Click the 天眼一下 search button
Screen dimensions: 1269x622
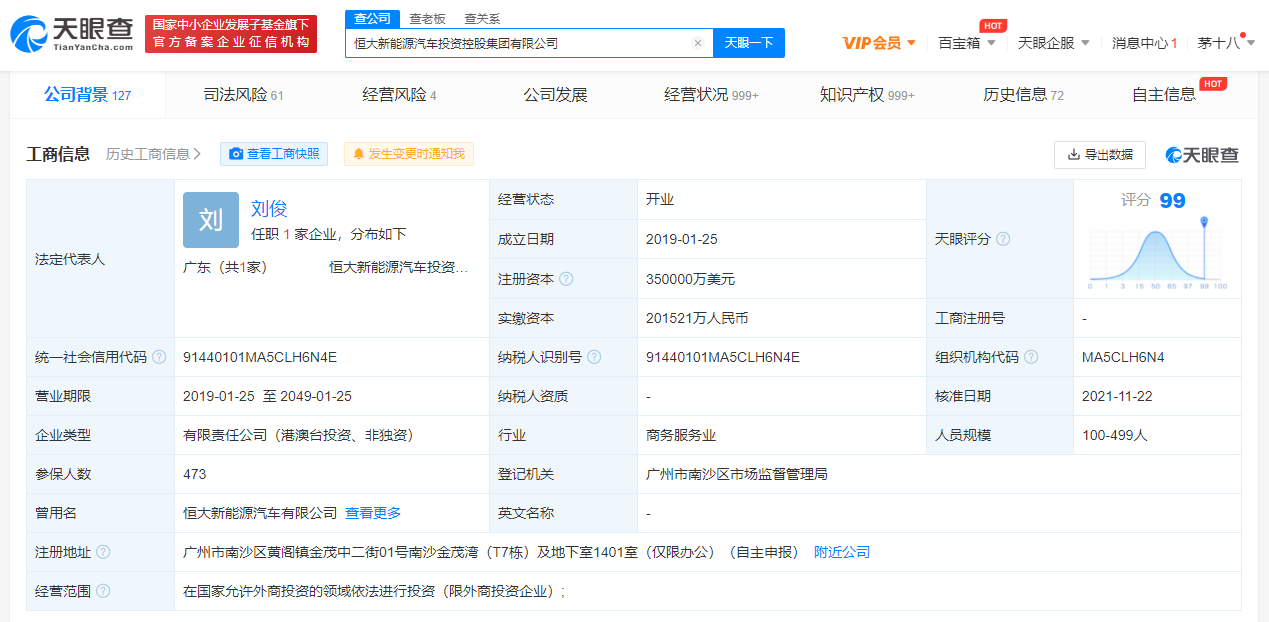pos(749,43)
